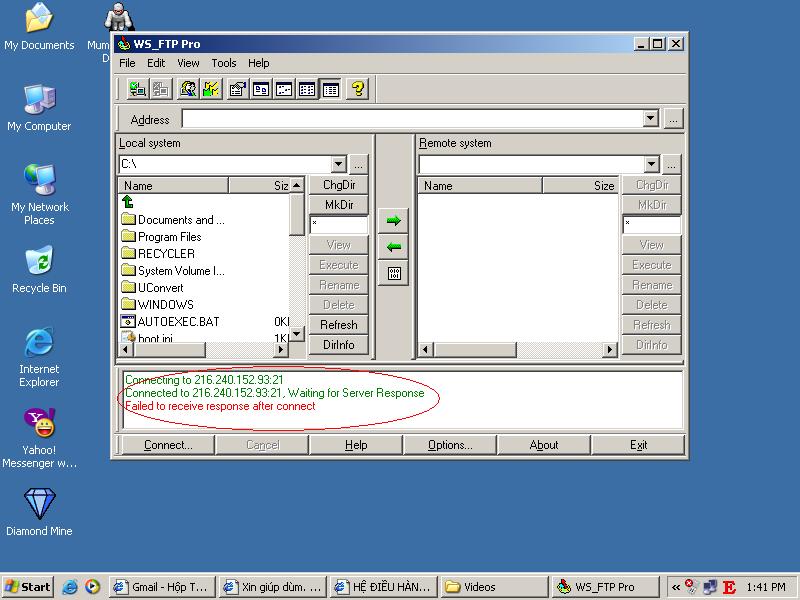Click the remote horizontal scroll right arrow
Screen dimensions: 800x600
(x=610, y=349)
